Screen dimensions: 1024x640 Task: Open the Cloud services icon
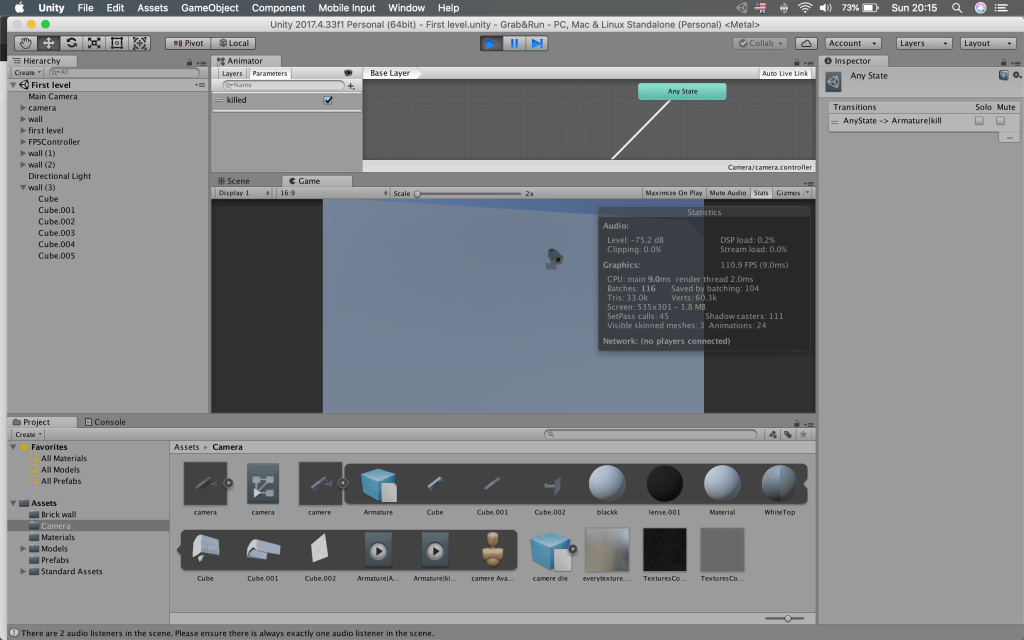pyautogui.click(x=807, y=43)
